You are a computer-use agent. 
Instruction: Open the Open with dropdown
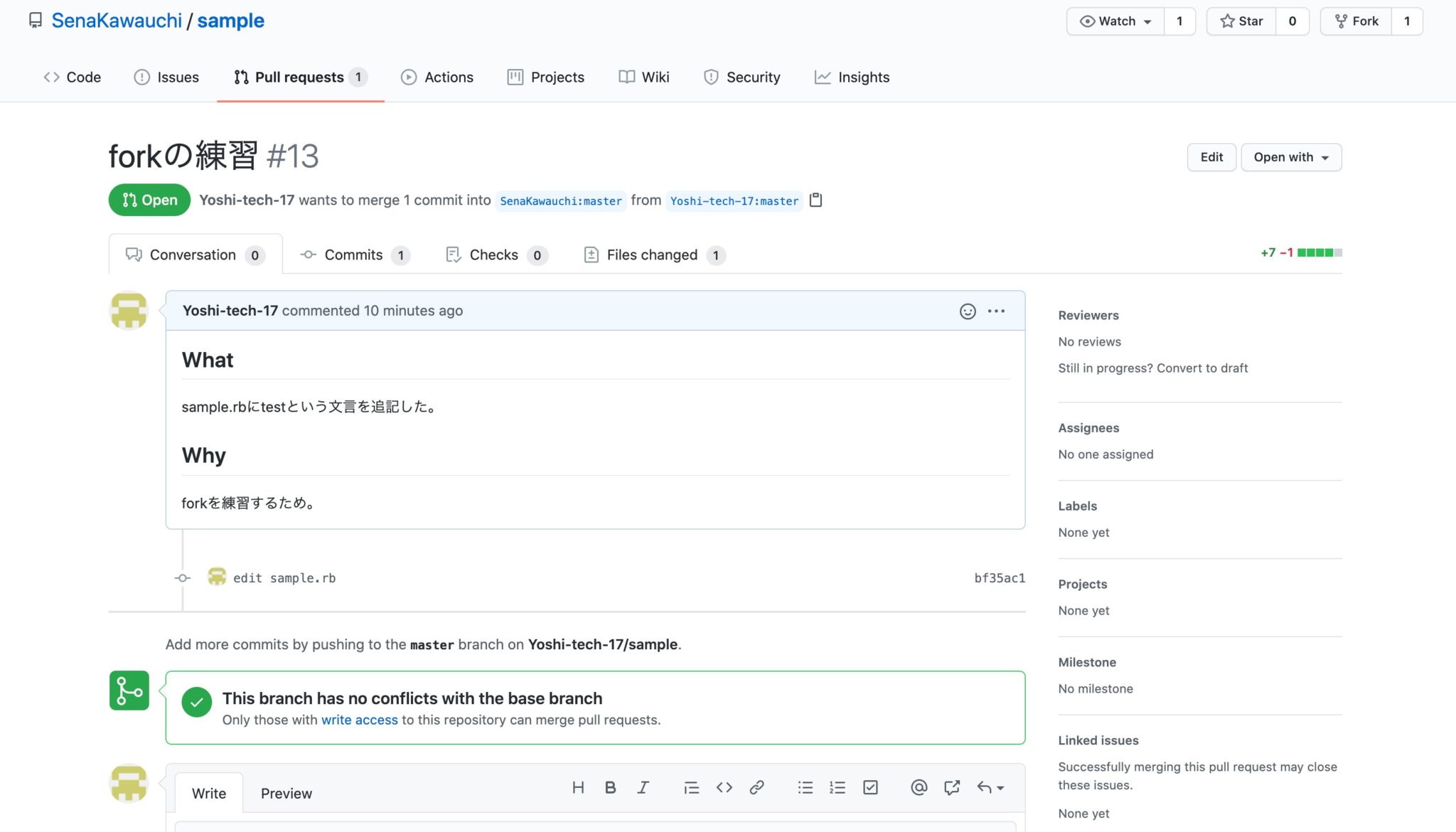[1291, 157]
